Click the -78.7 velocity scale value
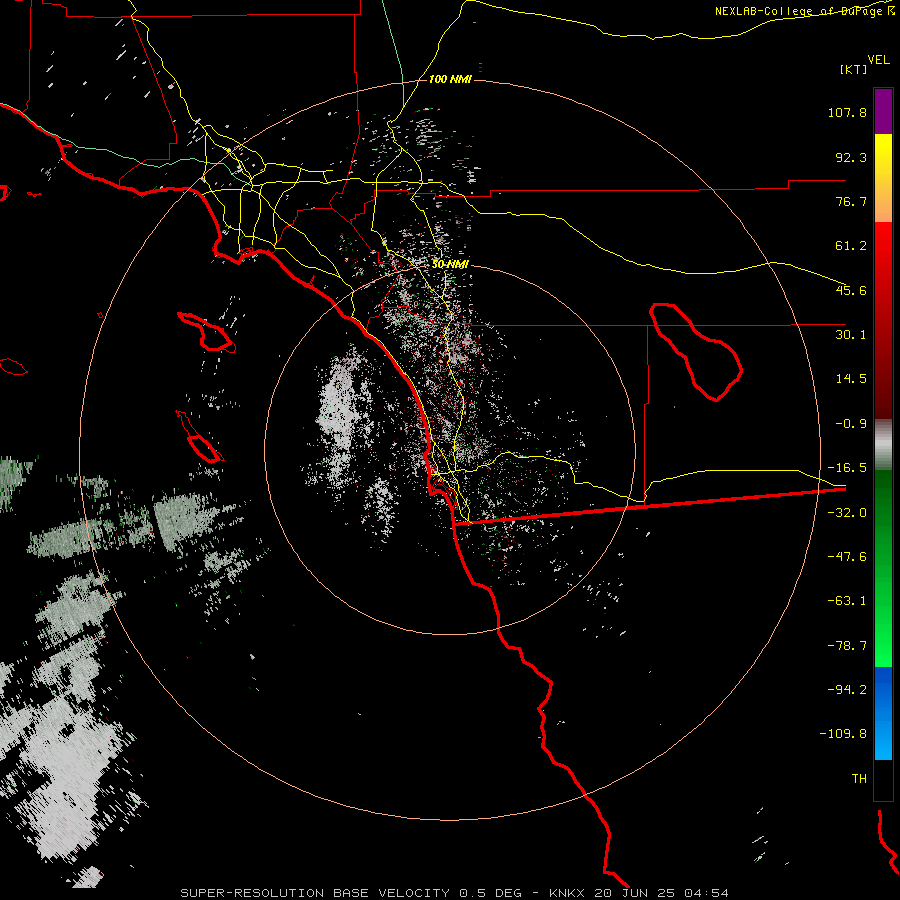This screenshot has height=900, width=900. (x=847, y=646)
